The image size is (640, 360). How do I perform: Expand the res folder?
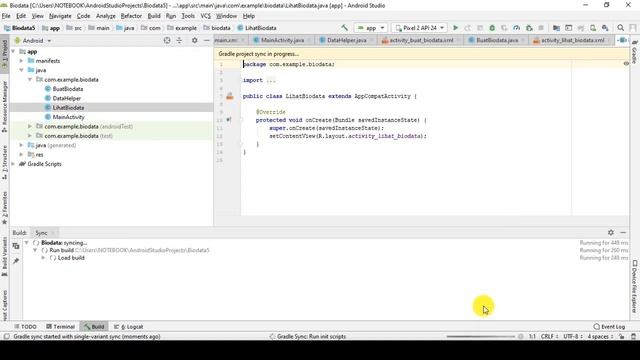click(x=22, y=155)
